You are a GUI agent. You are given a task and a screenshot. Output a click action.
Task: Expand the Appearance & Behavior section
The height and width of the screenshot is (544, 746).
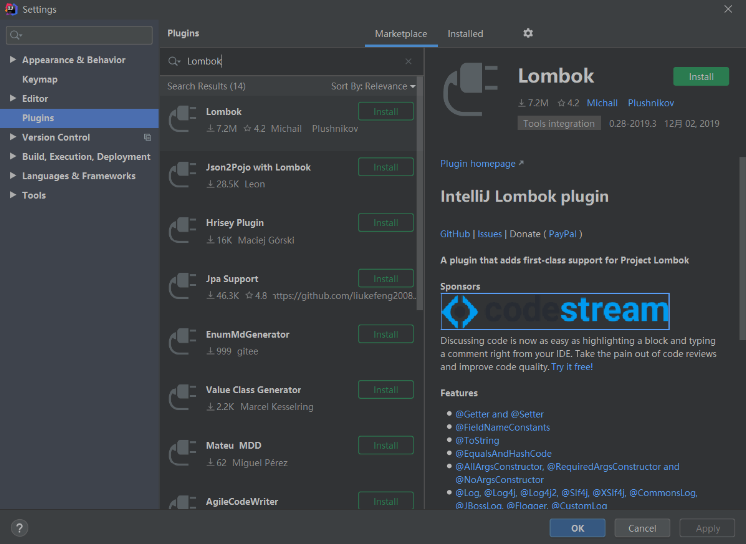(x=13, y=60)
